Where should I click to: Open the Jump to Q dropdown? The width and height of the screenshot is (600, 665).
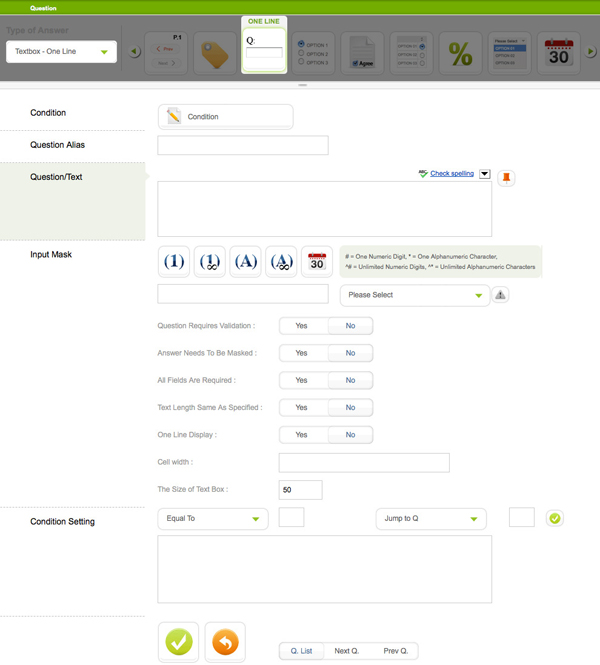[x=430, y=519]
